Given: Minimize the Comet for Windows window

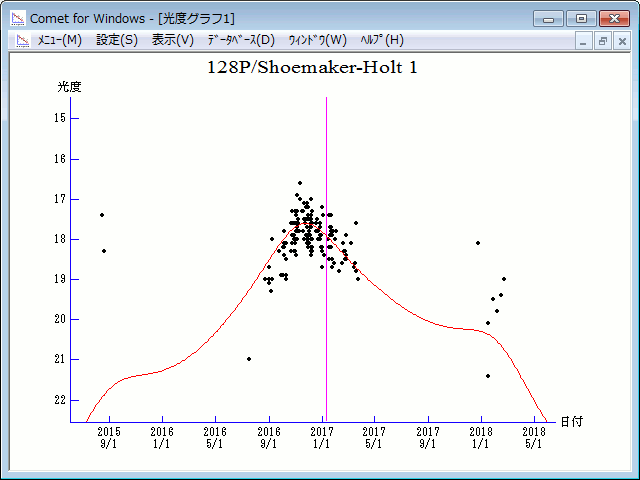Looking at the screenshot, I should coord(548,19).
